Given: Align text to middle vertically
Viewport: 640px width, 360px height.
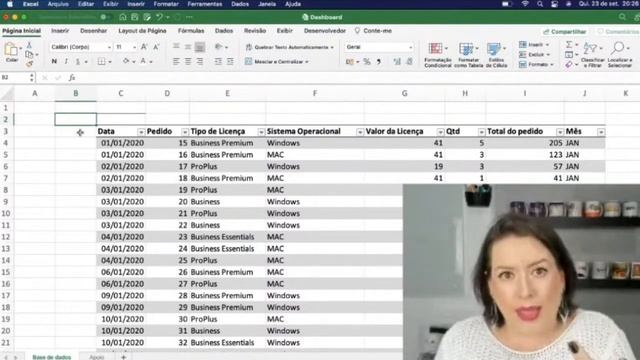Looking at the screenshot, I should point(188,47).
